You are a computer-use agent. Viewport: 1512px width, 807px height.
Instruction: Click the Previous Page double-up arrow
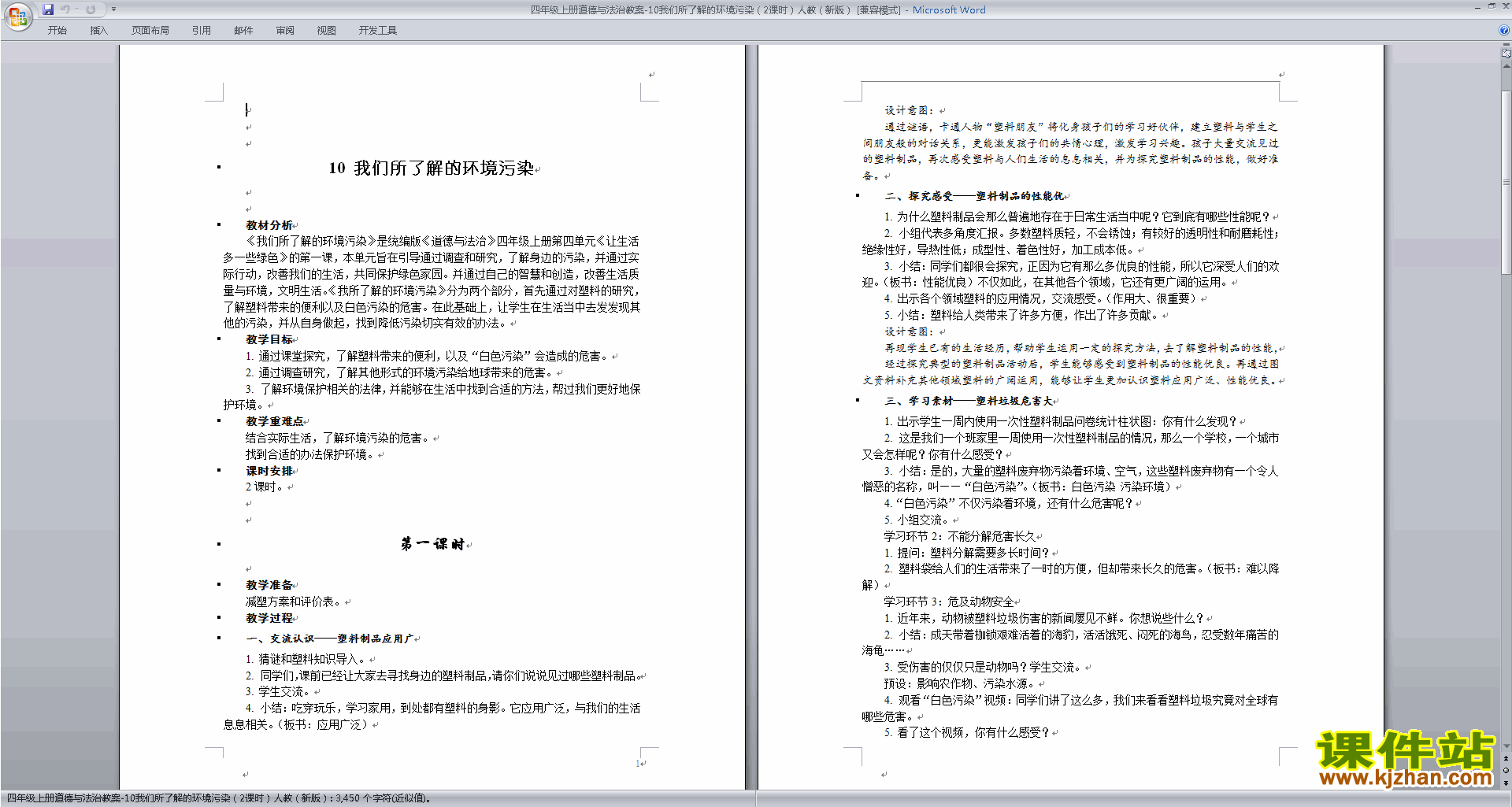(x=1506, y=759)
